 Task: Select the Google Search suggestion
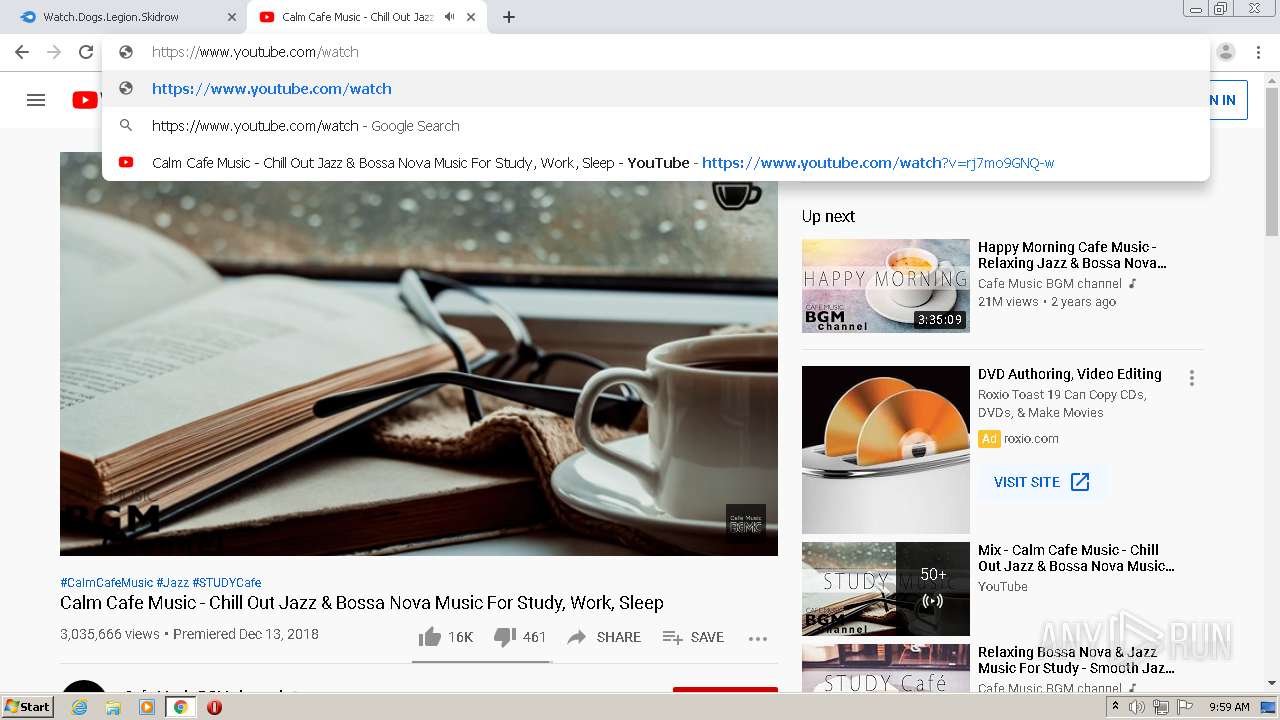pos(656,126)
